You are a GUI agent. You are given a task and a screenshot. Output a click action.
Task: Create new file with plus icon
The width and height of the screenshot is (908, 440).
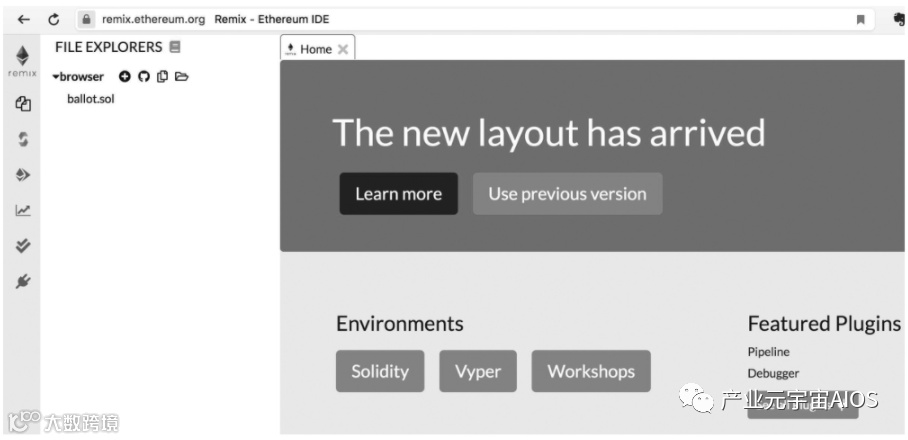125,76
